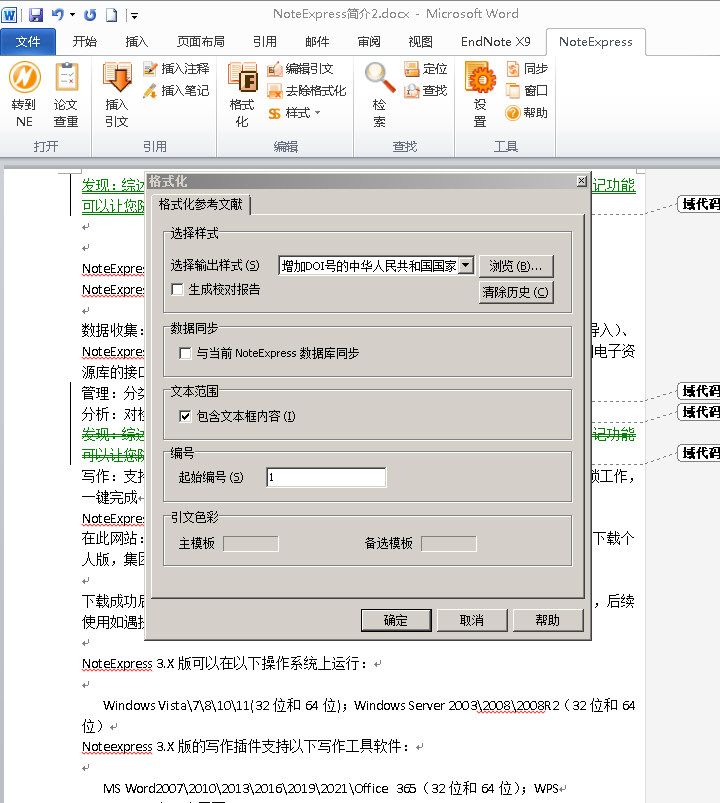Click the 取消 Cancel button

[472, 620]
